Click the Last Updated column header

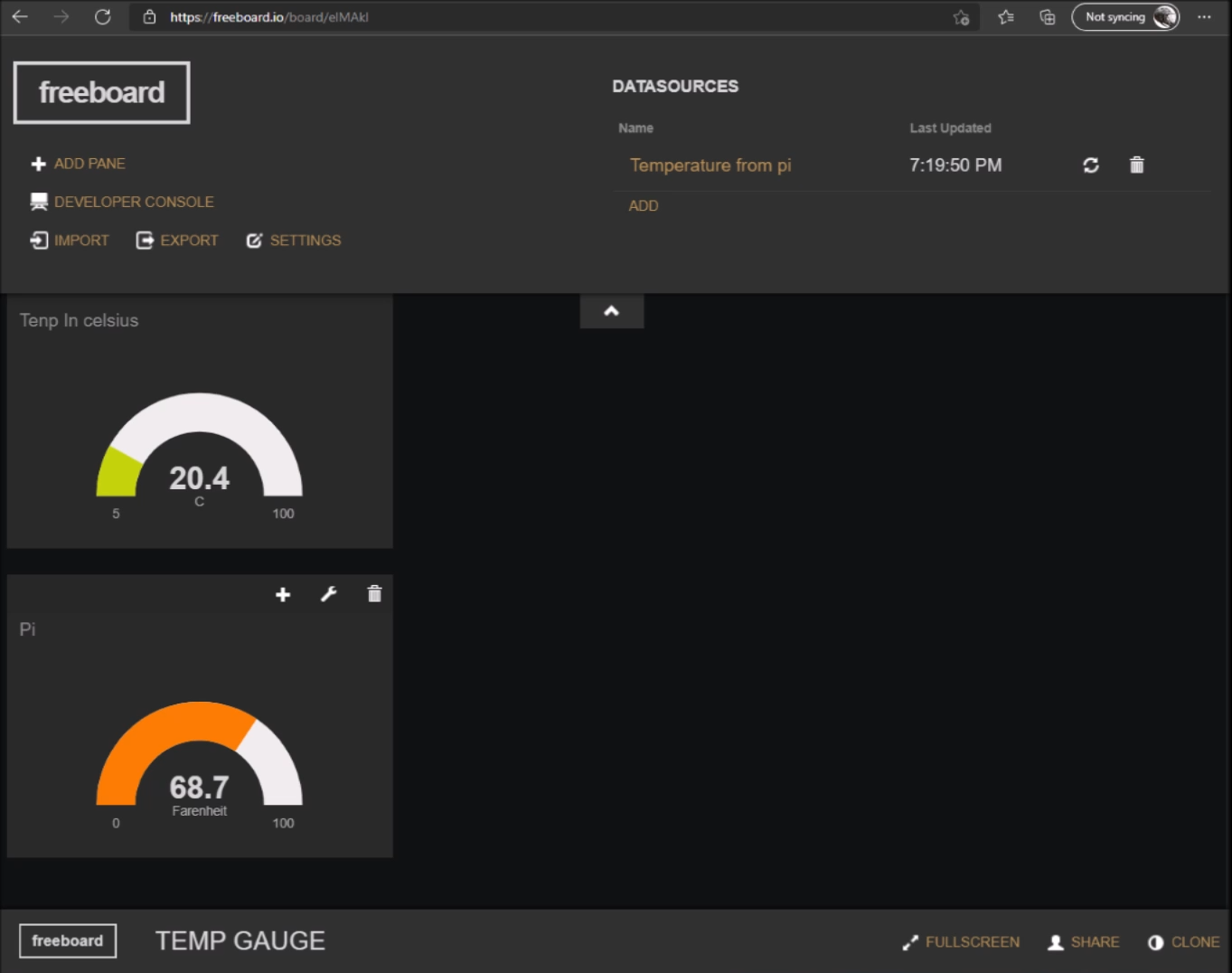pos(950,128)
